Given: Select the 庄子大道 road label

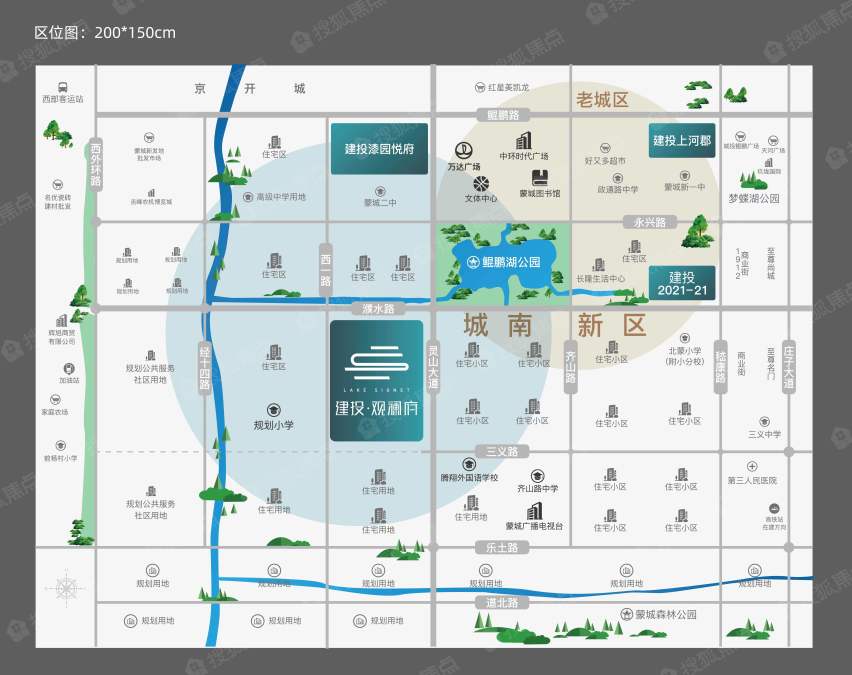Looking at the screenshot, I should click(x=789, y=367).
